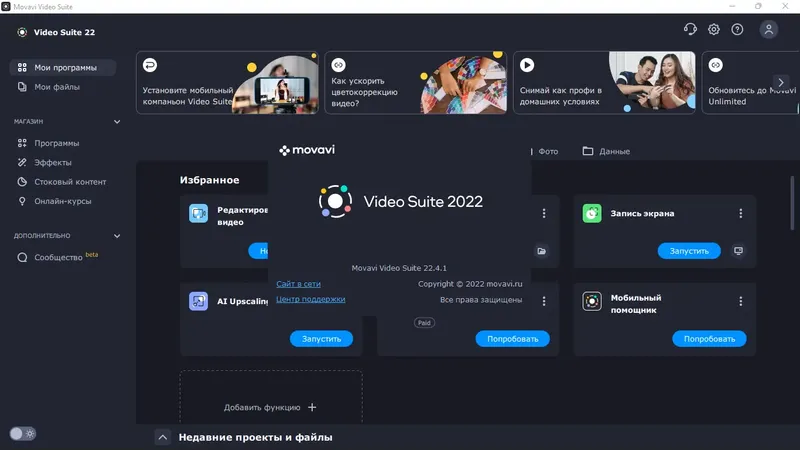Screen dimensions: 800x450
Task: Show next promo banner with right arrow
Action: [x=781, y=82]
